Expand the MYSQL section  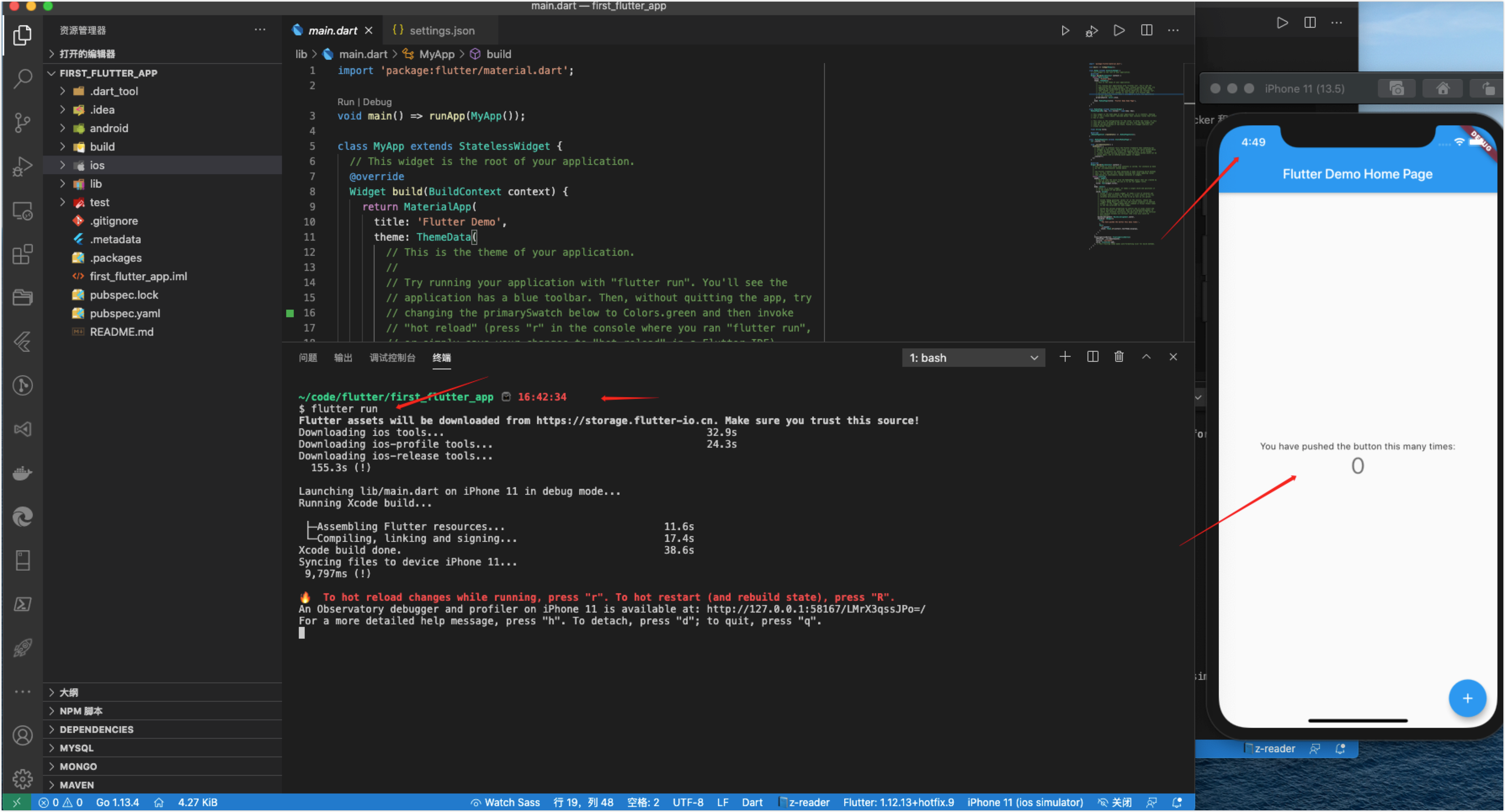(x=162, y=748)
